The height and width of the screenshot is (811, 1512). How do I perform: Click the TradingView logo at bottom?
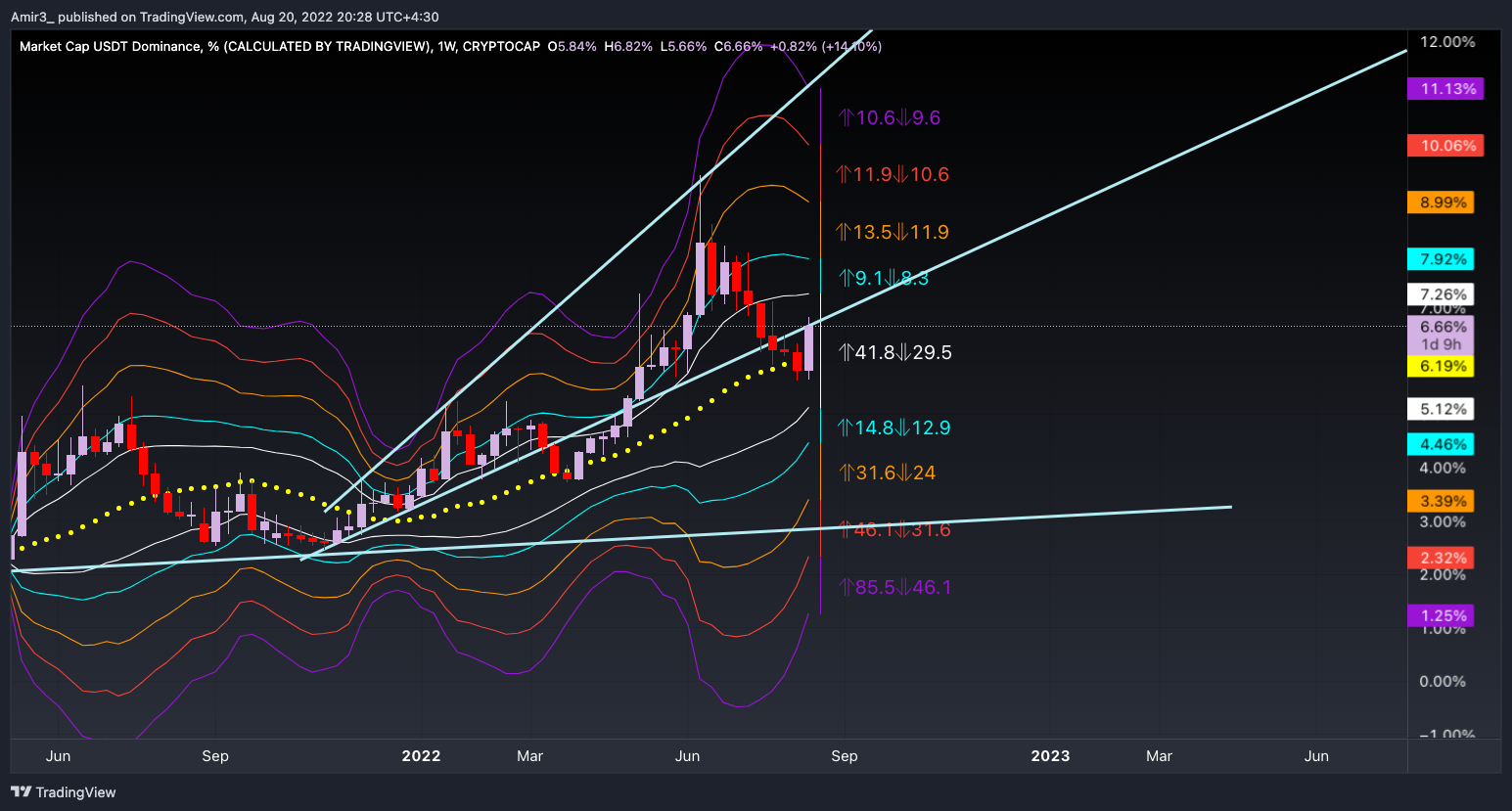tap(64, 792)
